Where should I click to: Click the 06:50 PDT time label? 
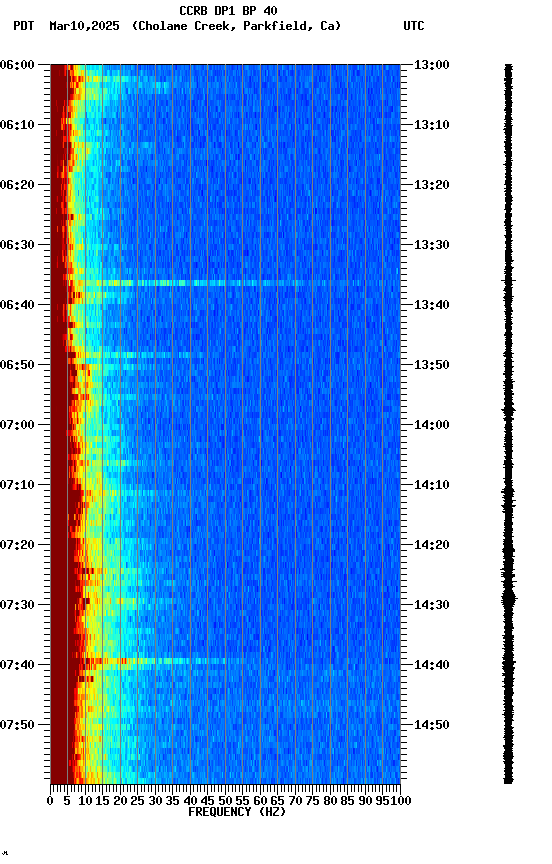[17, 365]
